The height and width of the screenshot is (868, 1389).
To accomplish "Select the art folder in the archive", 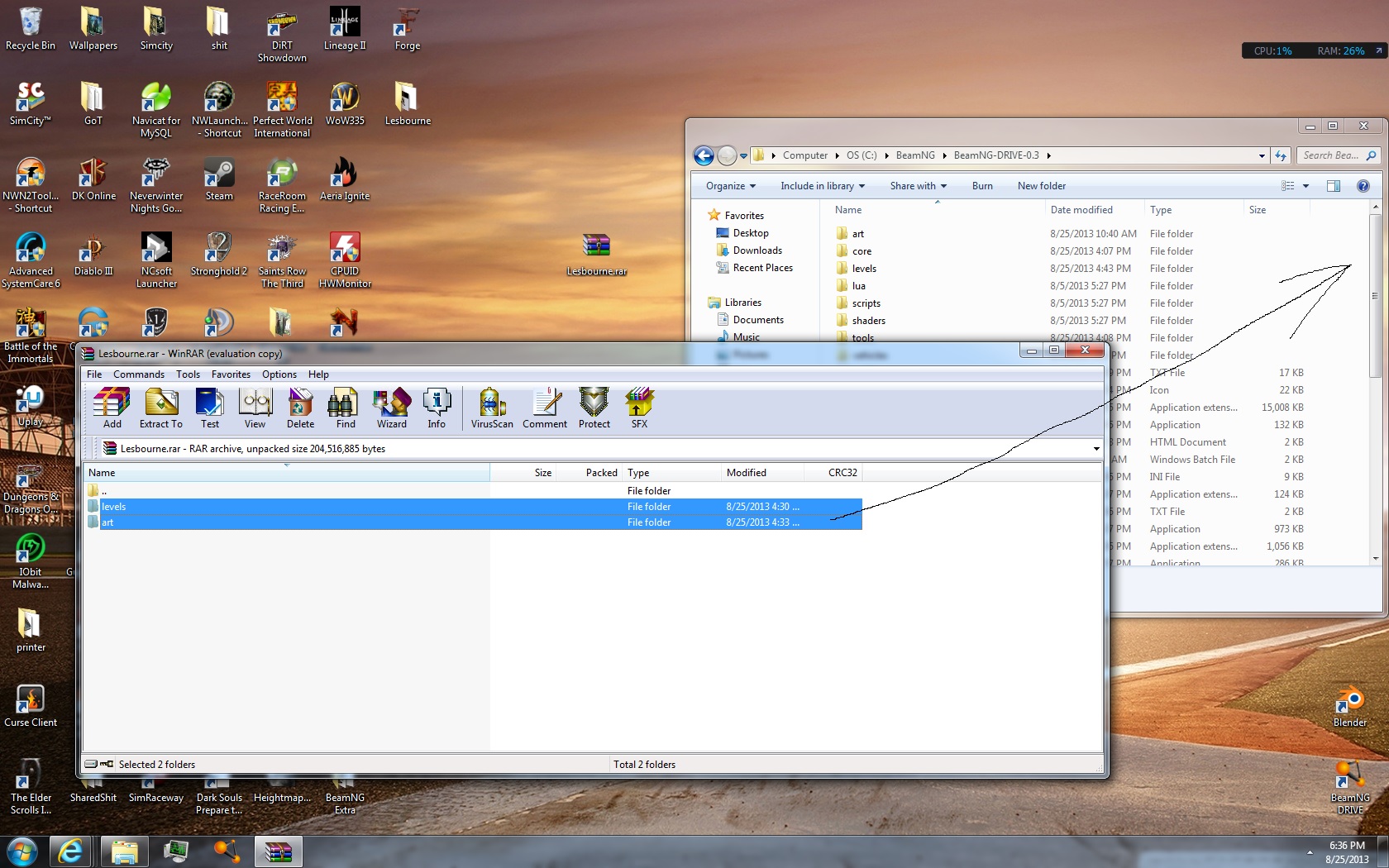I will click(x=473, y=522).
